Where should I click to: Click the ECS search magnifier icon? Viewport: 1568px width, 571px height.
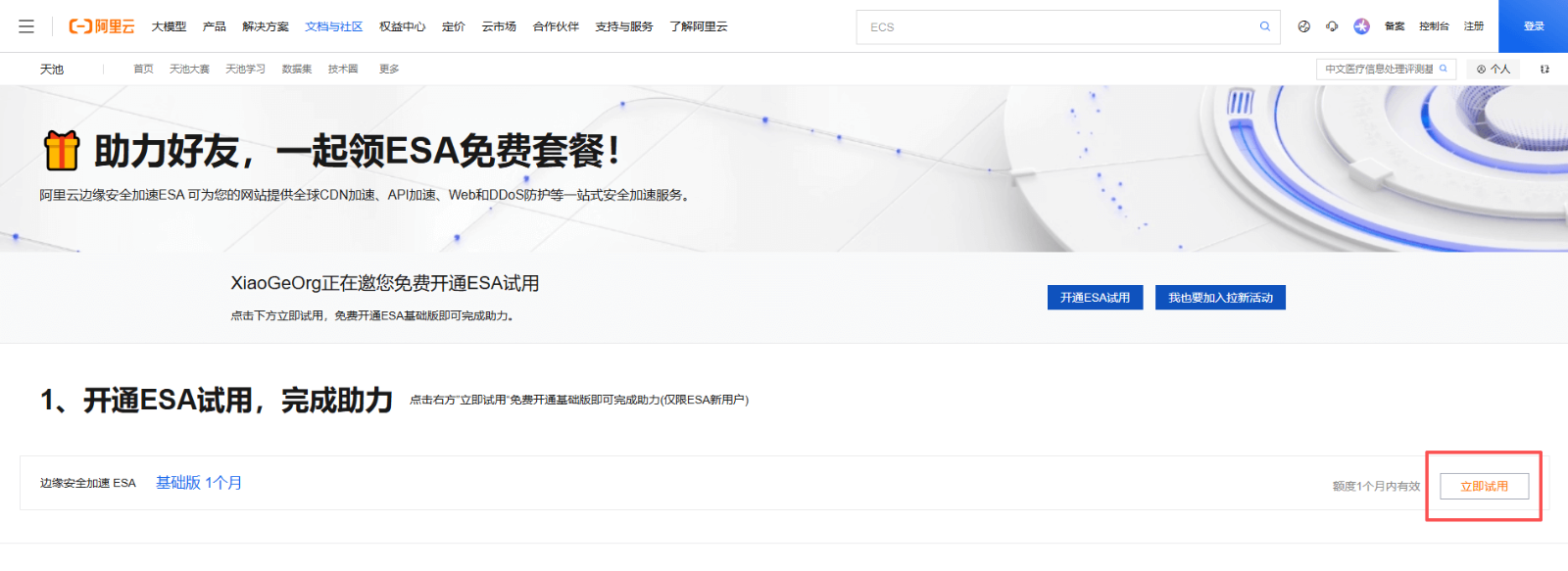click(1264, 26)
